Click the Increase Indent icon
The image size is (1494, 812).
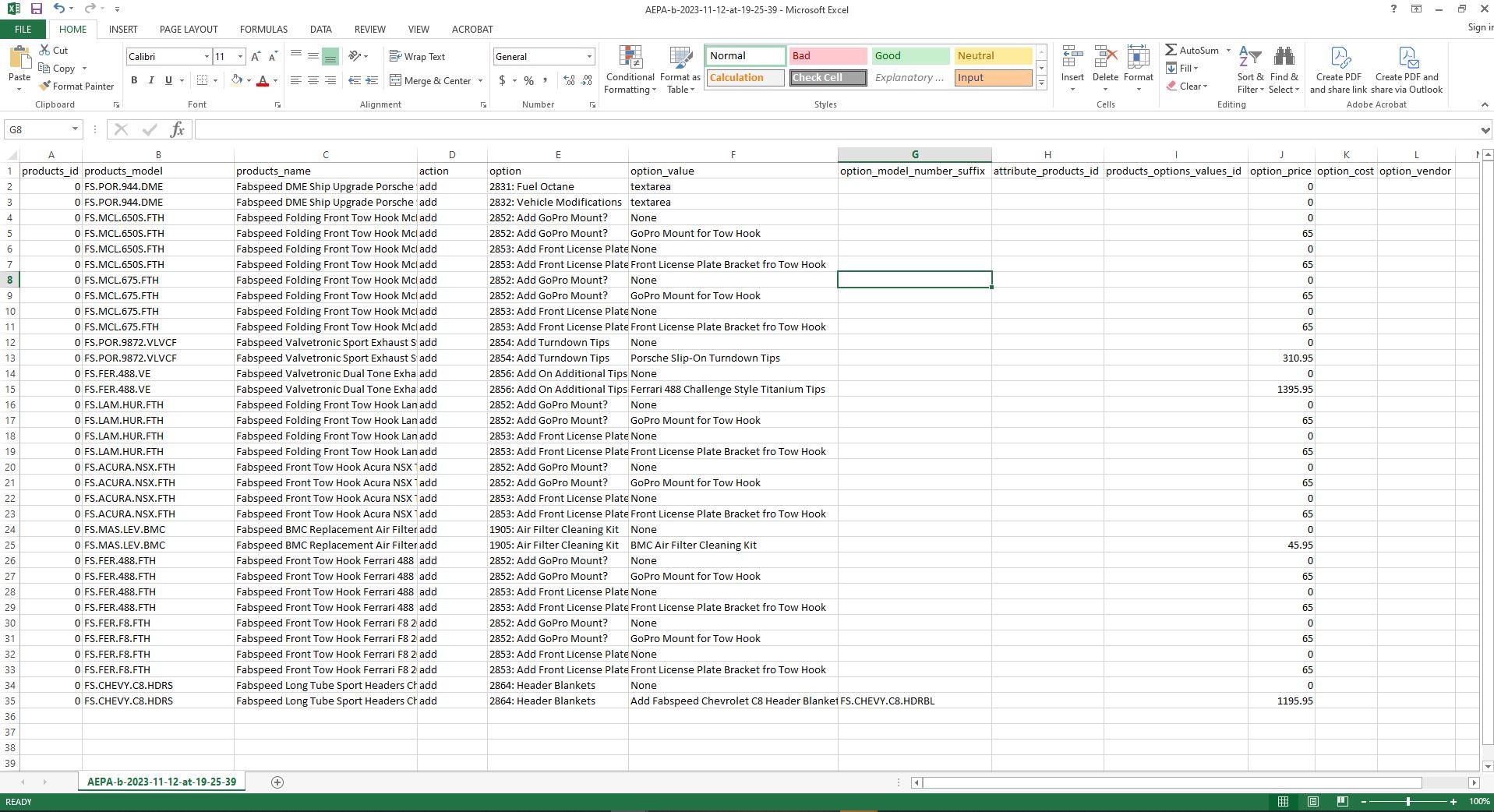372,80
